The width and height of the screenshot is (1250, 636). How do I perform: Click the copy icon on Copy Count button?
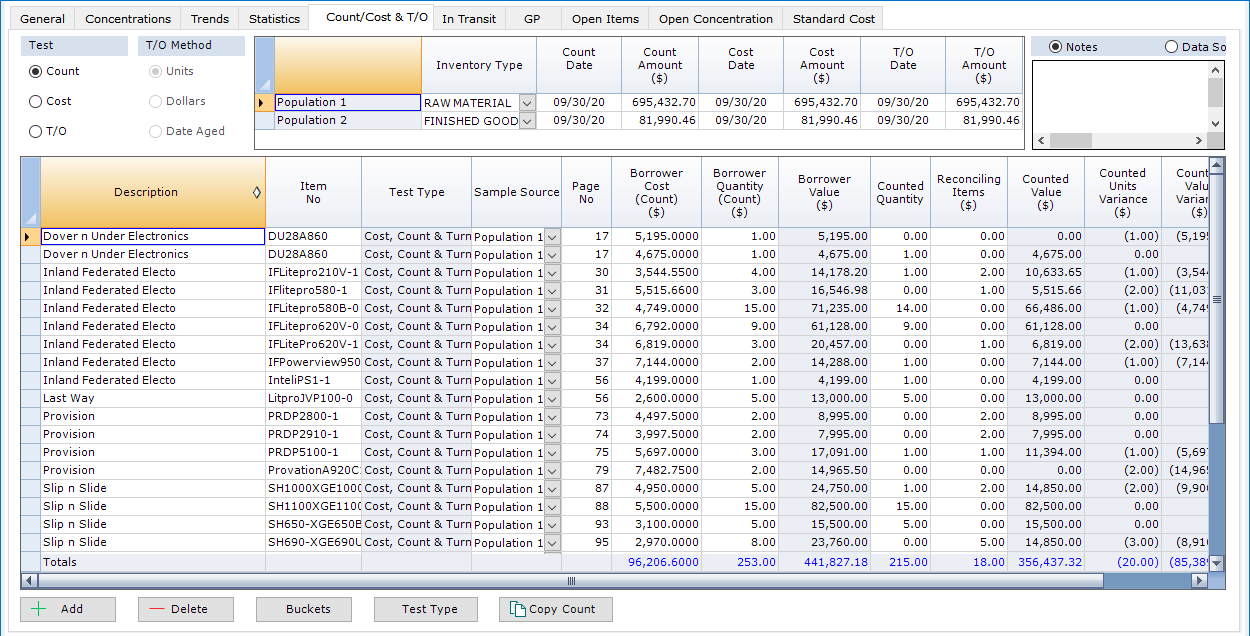pos(519,609)
